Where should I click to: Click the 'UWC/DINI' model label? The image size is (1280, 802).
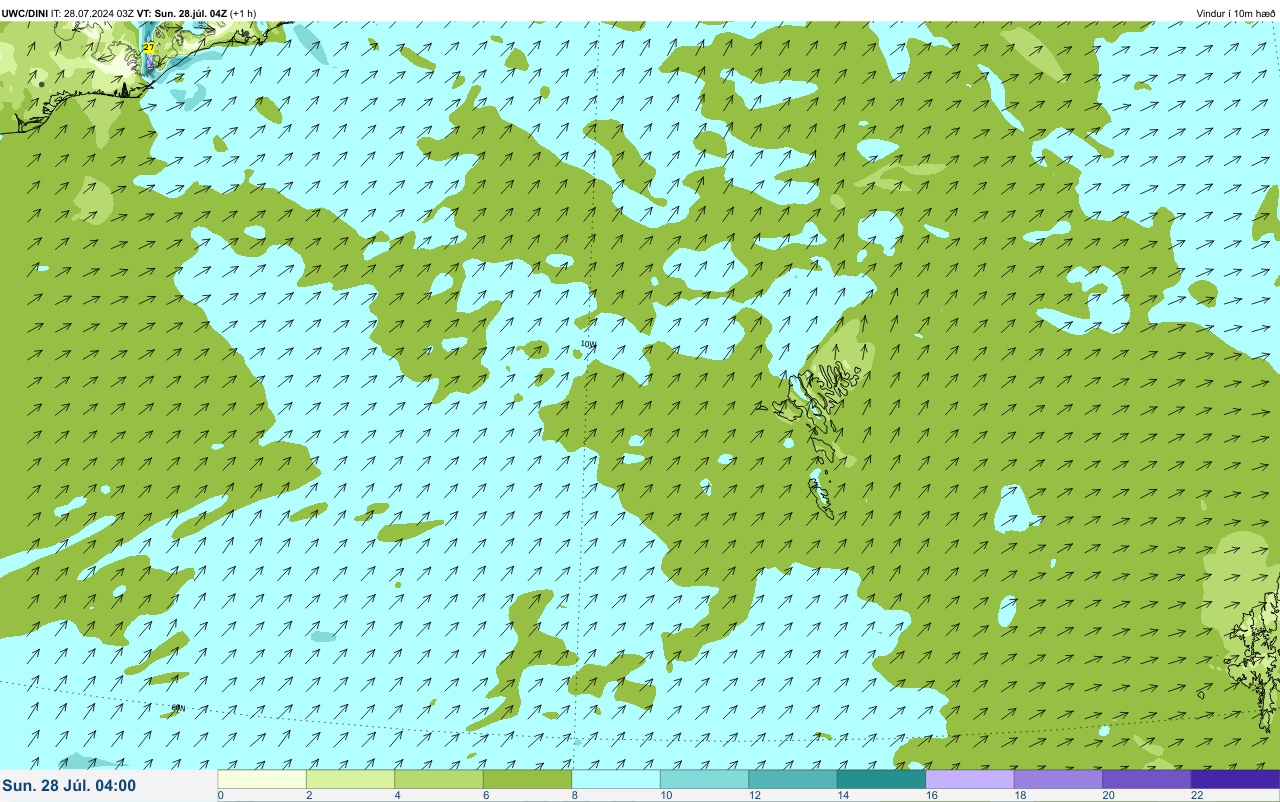25,13
